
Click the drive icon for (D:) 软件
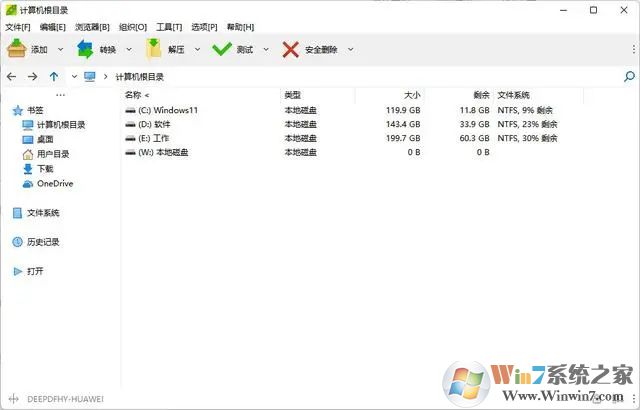click(x=130, y=124)
